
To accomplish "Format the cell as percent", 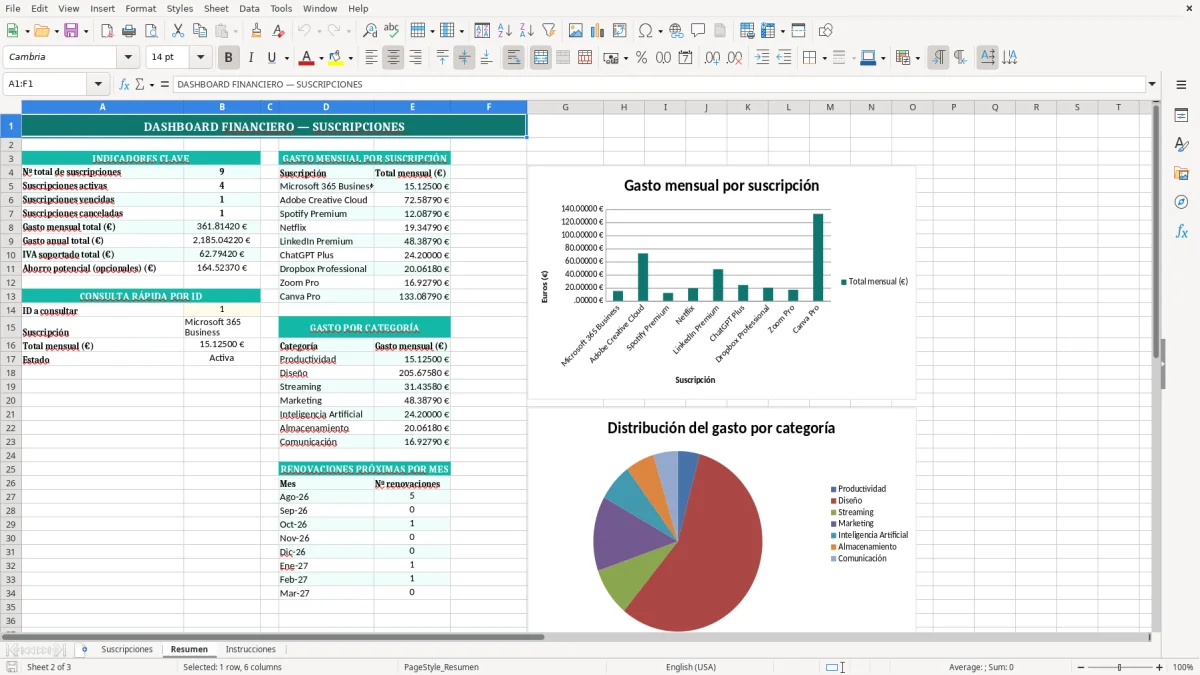I will point(642,58).
